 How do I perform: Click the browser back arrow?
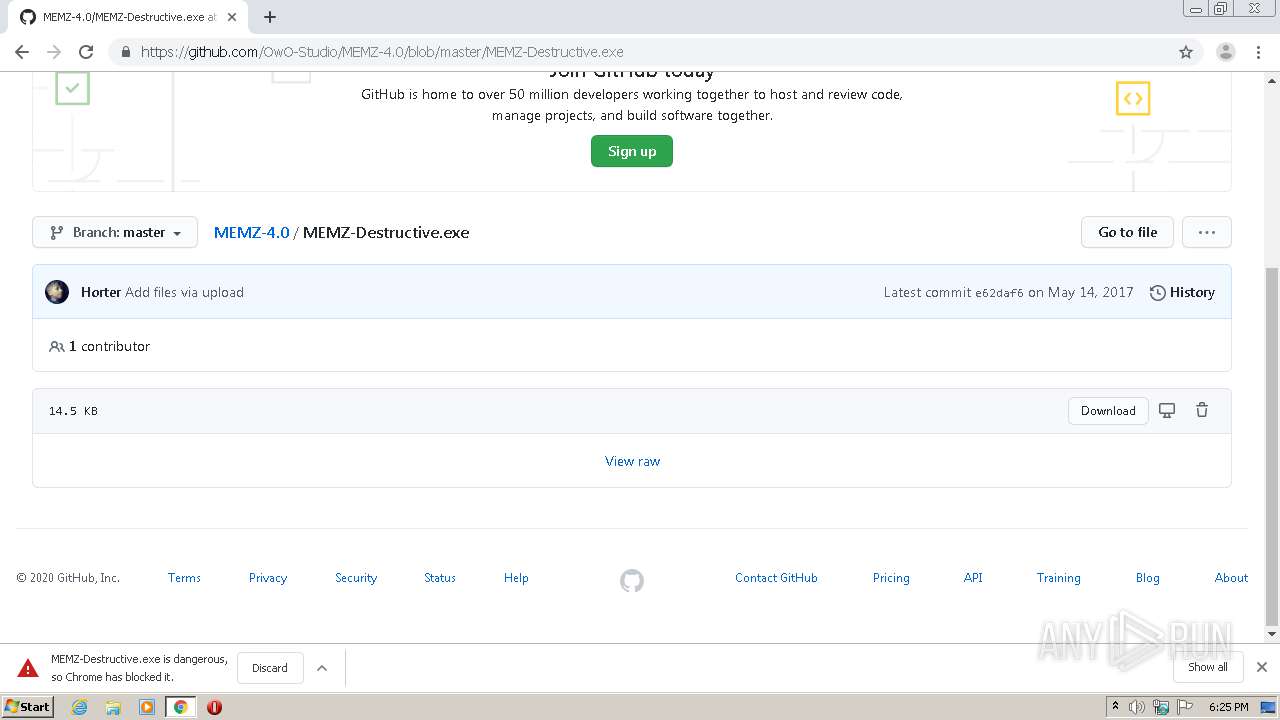coord(22,52)
